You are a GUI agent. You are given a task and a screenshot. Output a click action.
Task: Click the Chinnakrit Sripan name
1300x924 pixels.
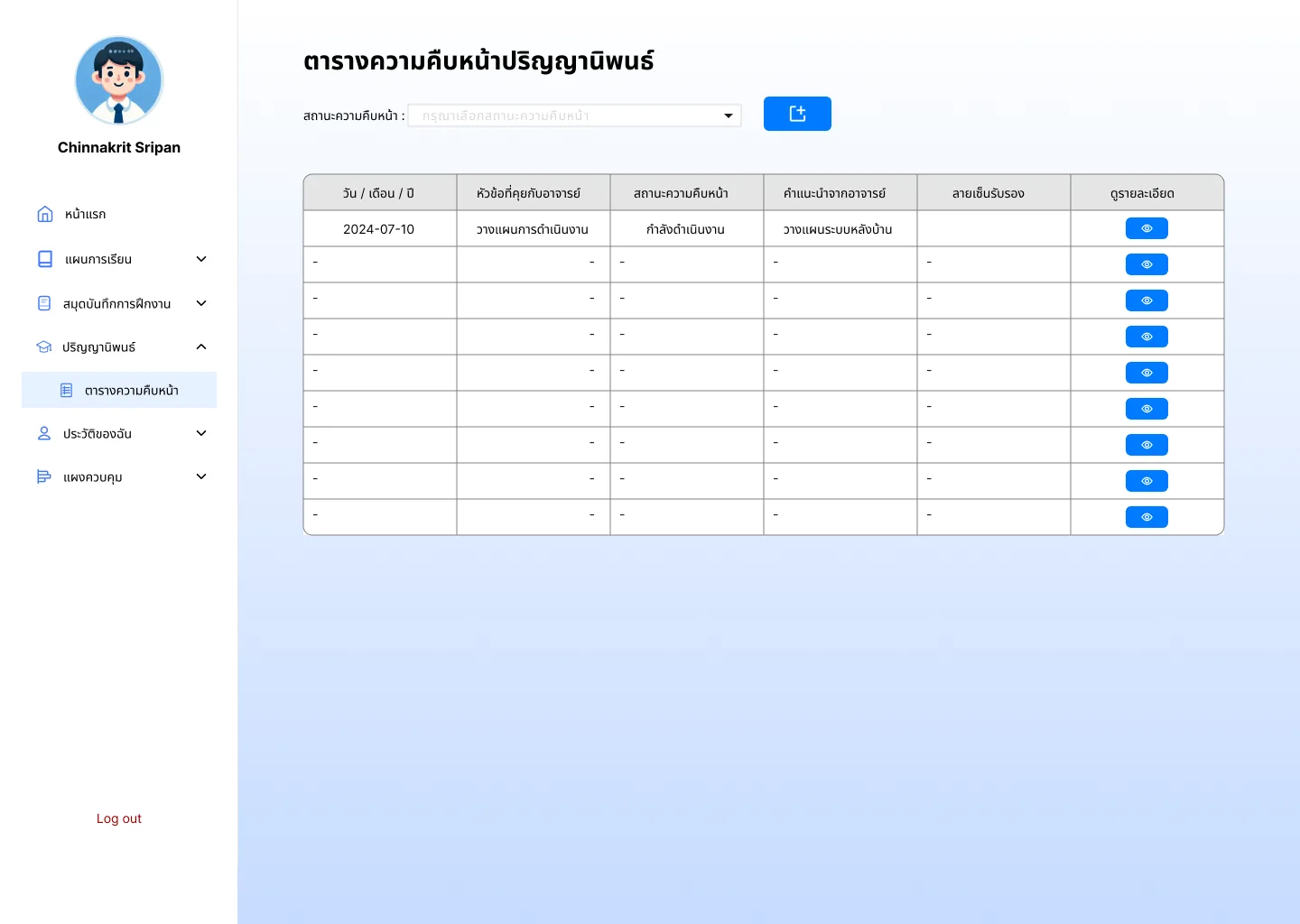point(119,147)
